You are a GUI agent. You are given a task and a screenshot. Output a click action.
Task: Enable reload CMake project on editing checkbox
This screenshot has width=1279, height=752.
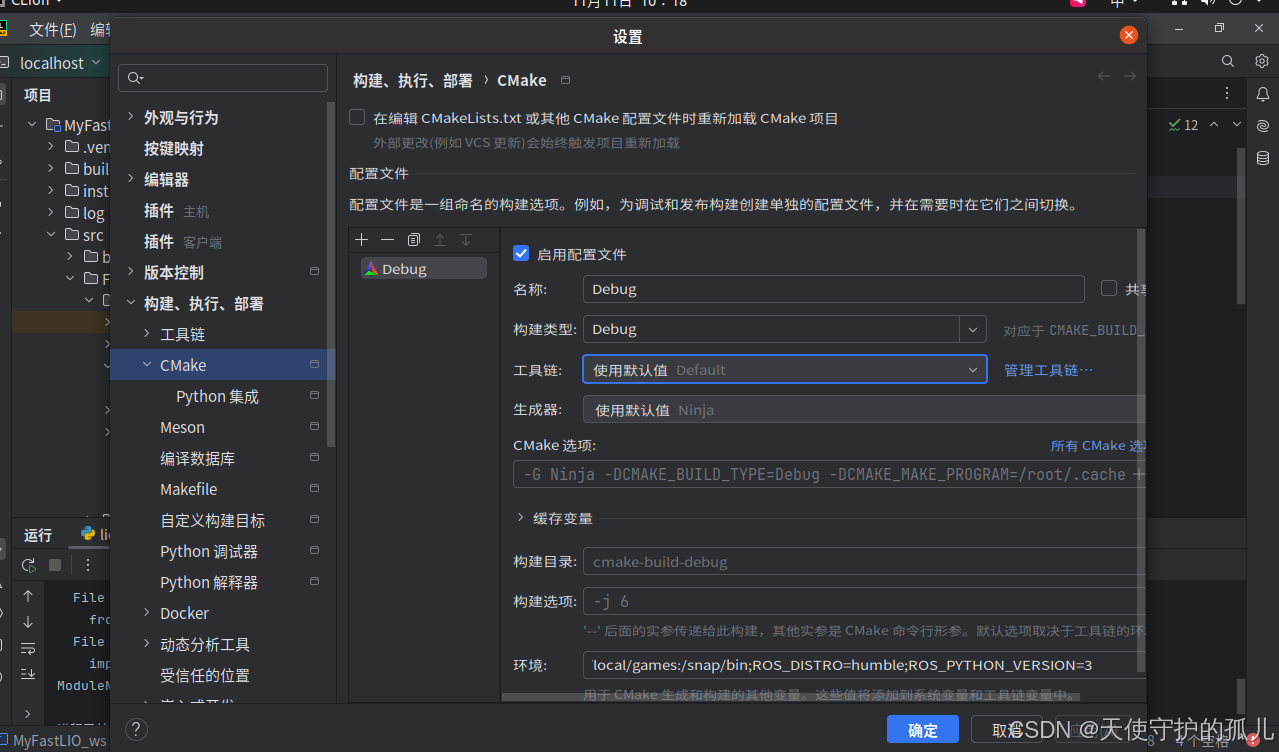[x=357, y=117]
